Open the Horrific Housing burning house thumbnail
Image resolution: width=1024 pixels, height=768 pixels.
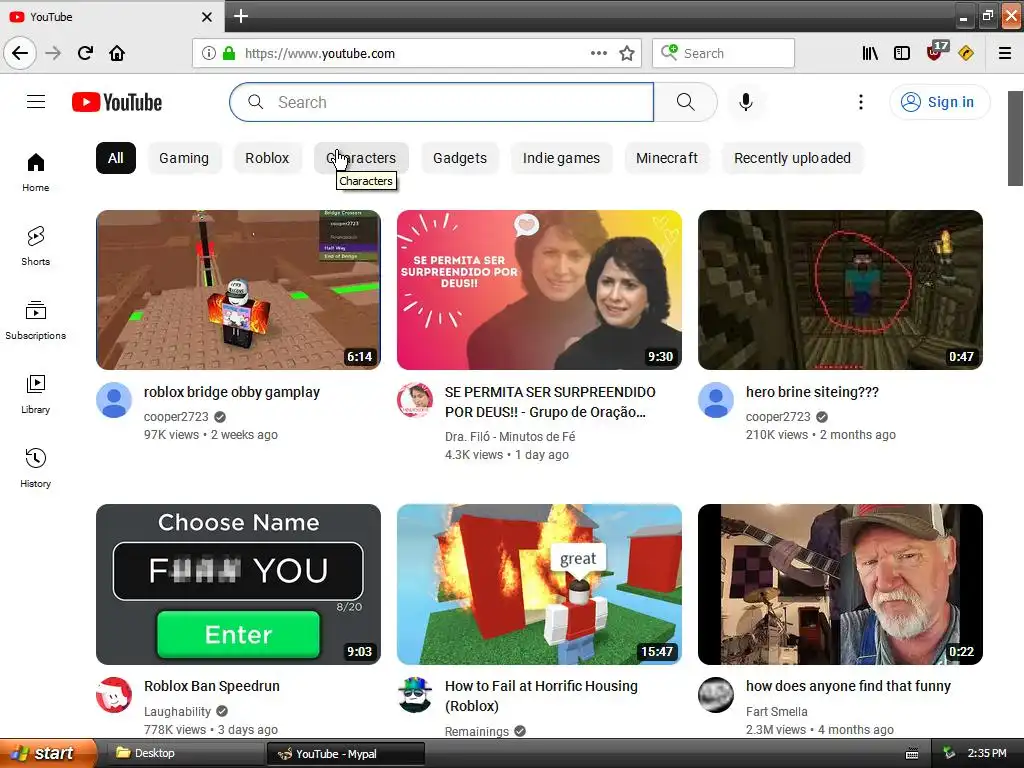tap(539, 584)
